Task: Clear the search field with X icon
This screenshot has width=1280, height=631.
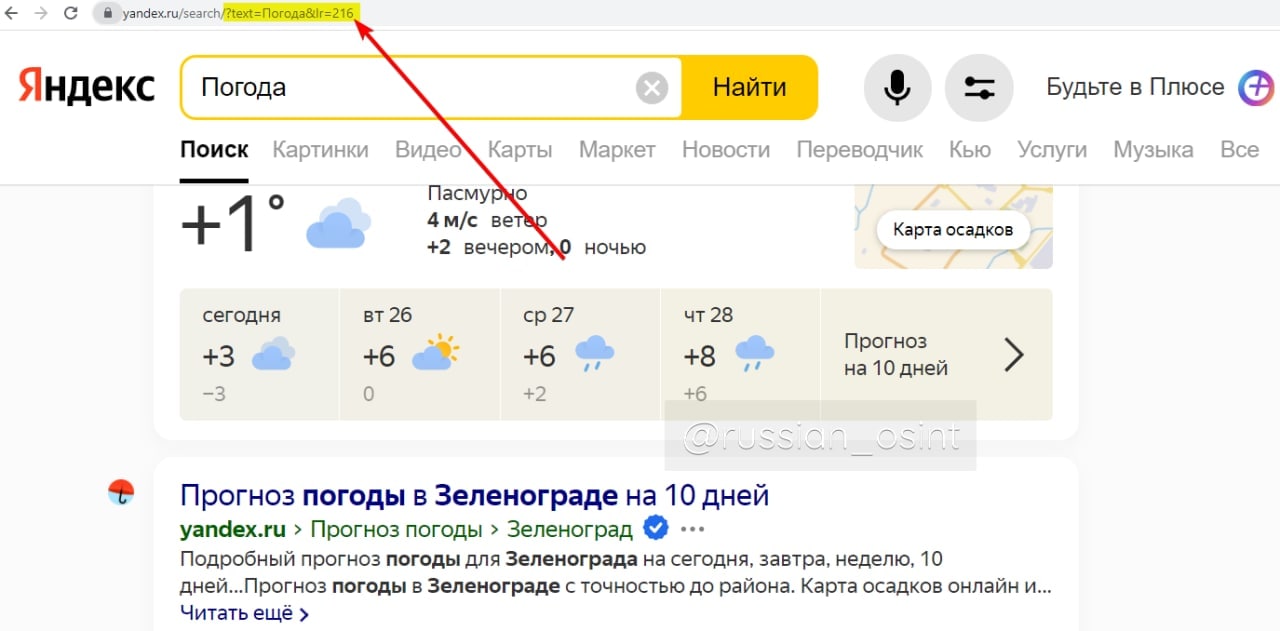Action: [652, 88]
